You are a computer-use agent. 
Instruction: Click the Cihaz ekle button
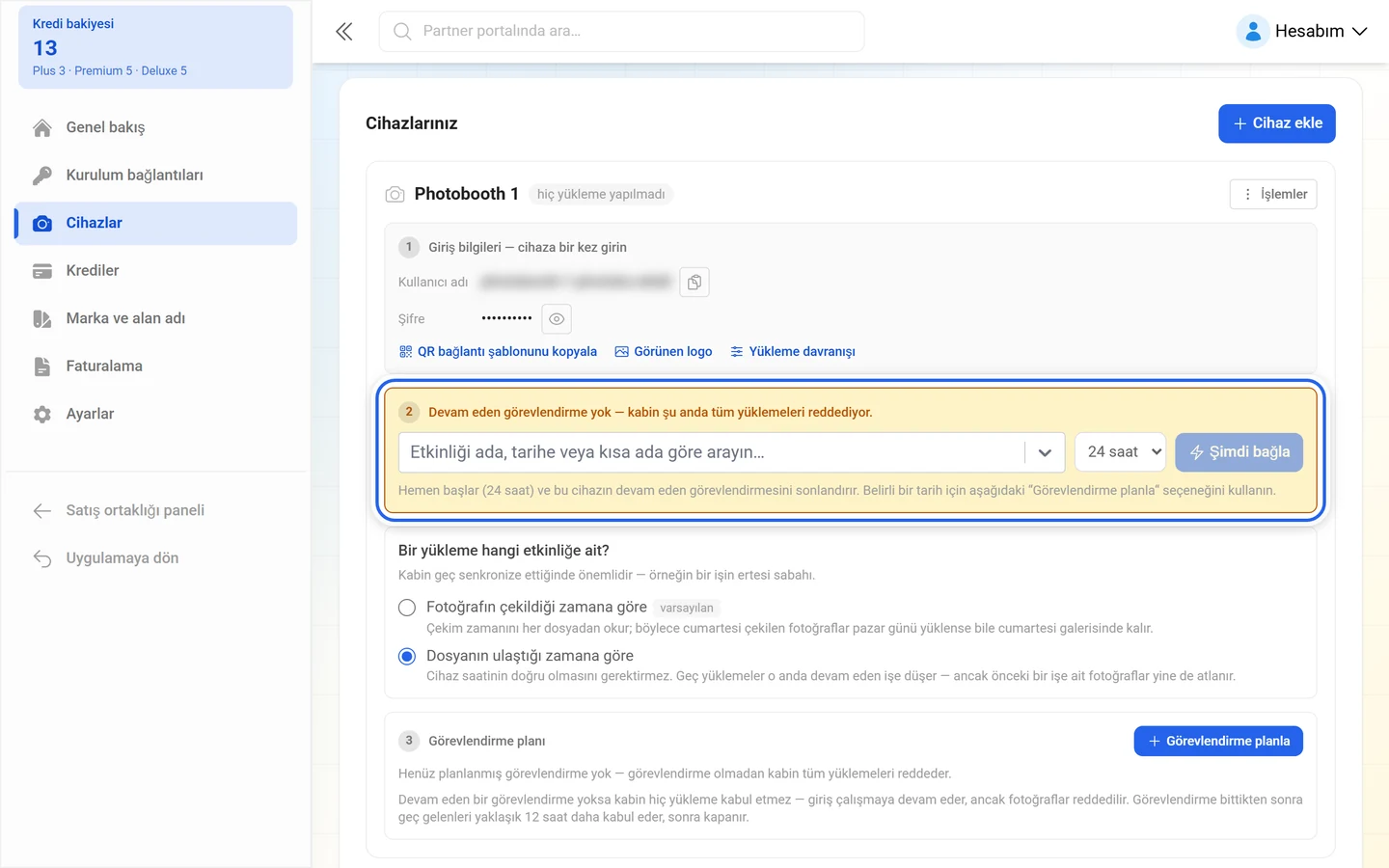pyautogui.click(x=1277, y=123)
